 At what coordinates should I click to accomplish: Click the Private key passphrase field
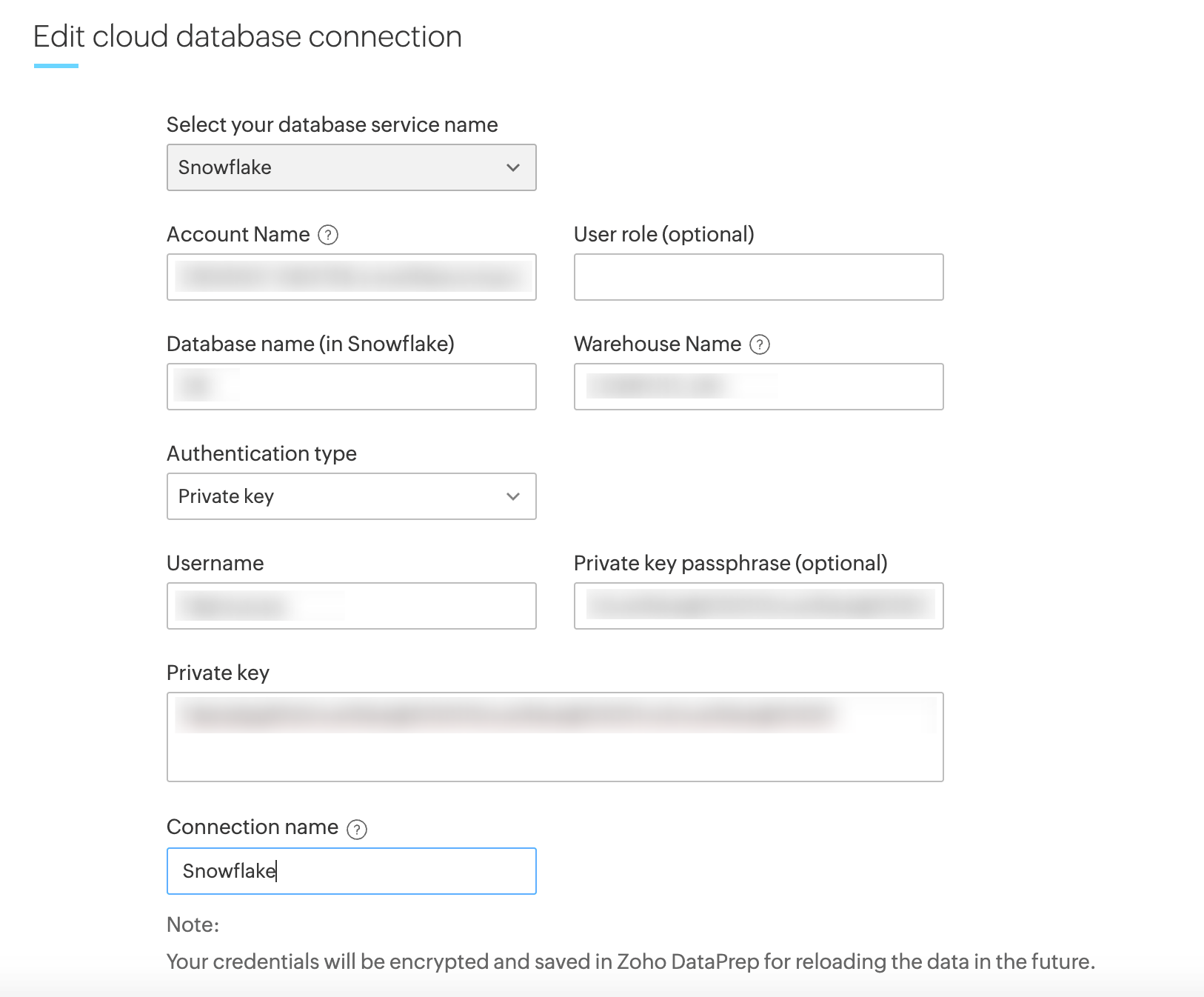[x=758, y=606]
